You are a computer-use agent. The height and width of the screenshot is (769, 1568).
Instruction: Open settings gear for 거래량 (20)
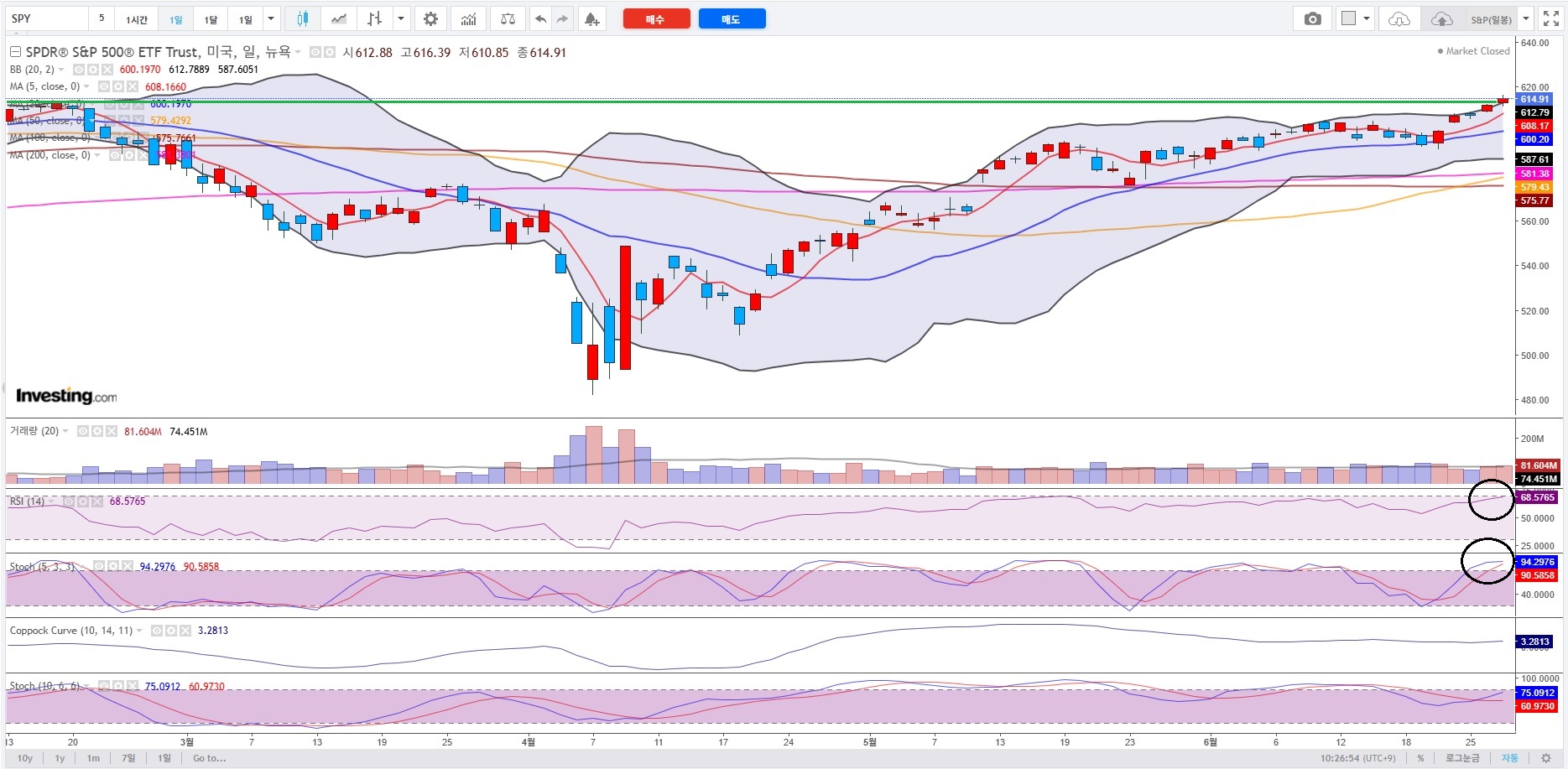point(97,431)
